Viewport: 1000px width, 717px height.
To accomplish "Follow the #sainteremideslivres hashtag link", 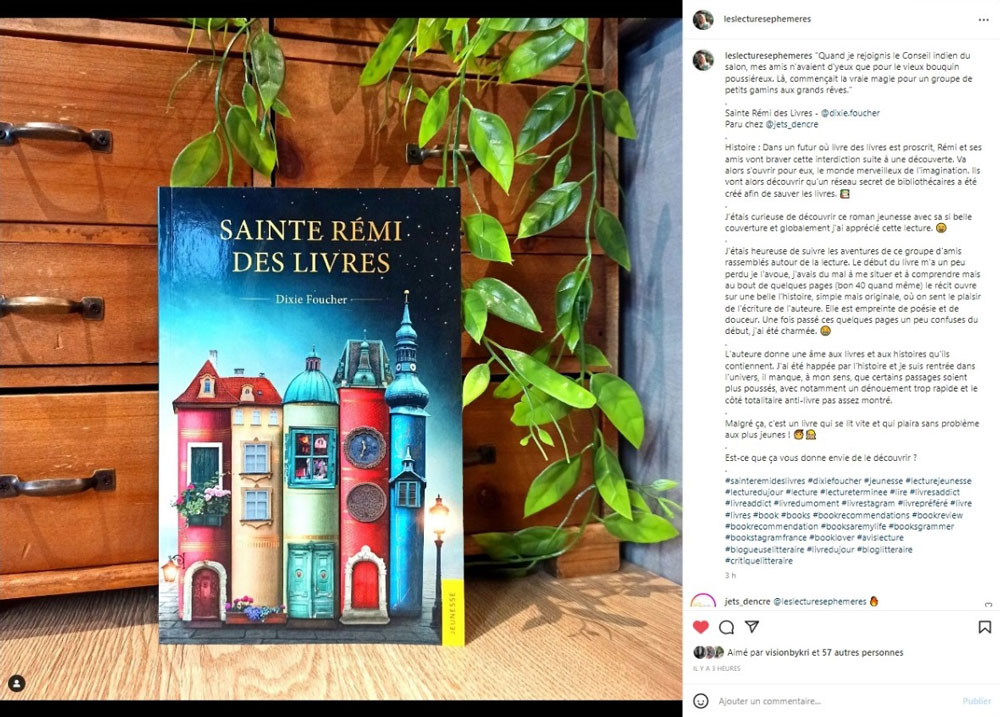I will click(x=765, y=481).
